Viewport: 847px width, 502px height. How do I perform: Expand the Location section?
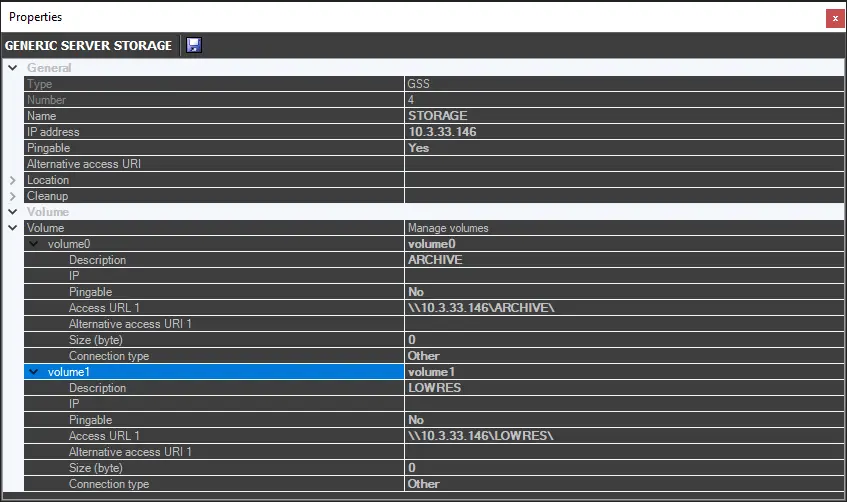13,180
